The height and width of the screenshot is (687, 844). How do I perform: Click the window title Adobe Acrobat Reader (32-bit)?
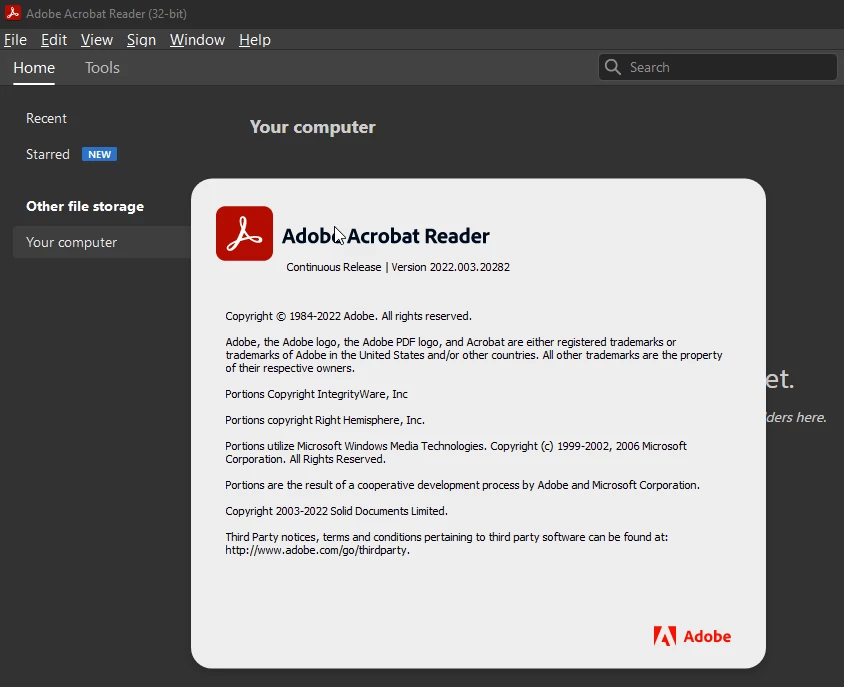pos(107,13)
